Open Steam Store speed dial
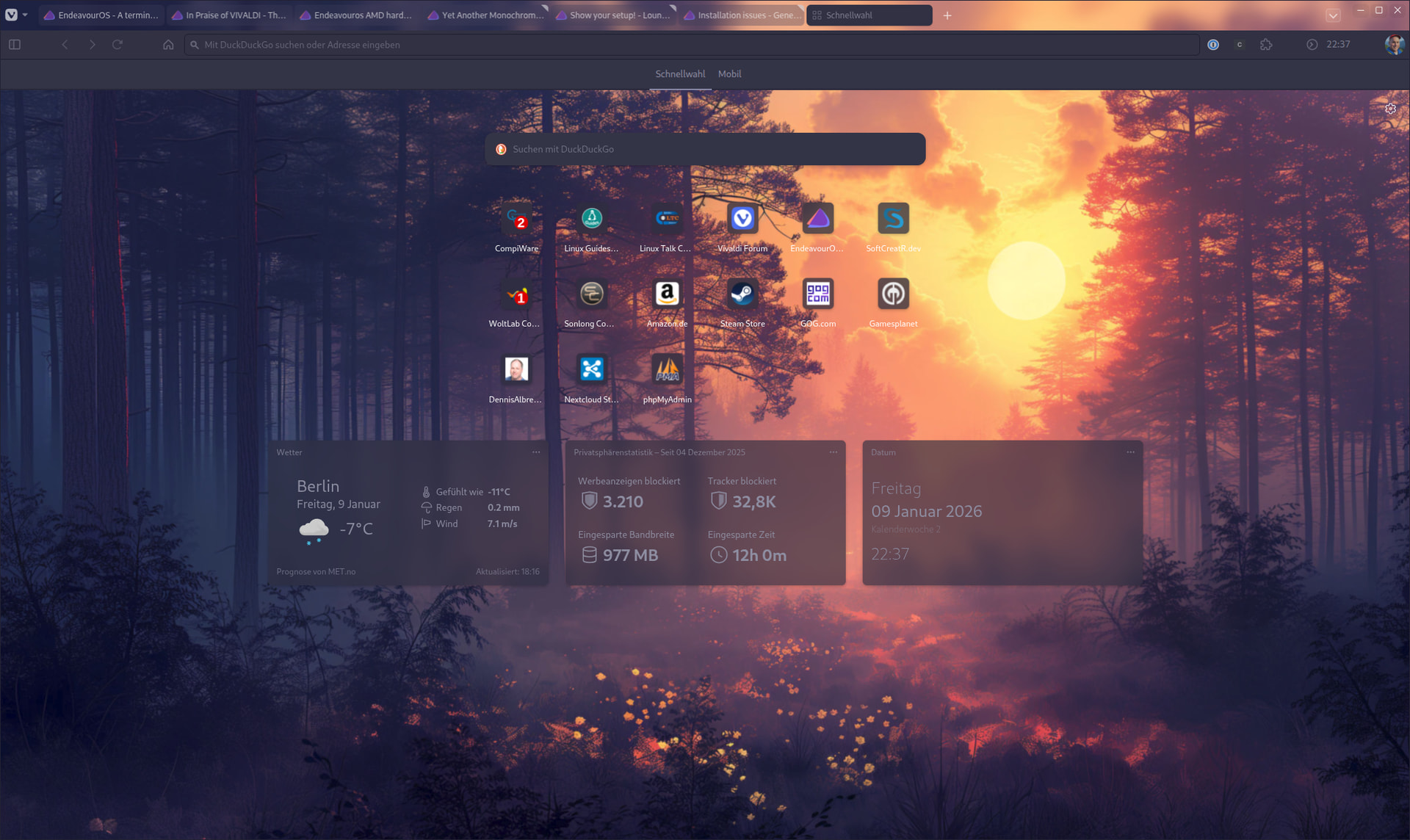Image resolution: width=1410 pixels, height=840 pixels. coord(742,294)
